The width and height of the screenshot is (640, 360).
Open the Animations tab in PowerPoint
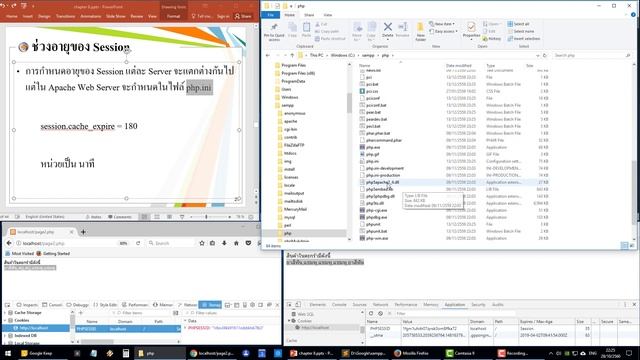pyautogui.click(x=91, y=16)
